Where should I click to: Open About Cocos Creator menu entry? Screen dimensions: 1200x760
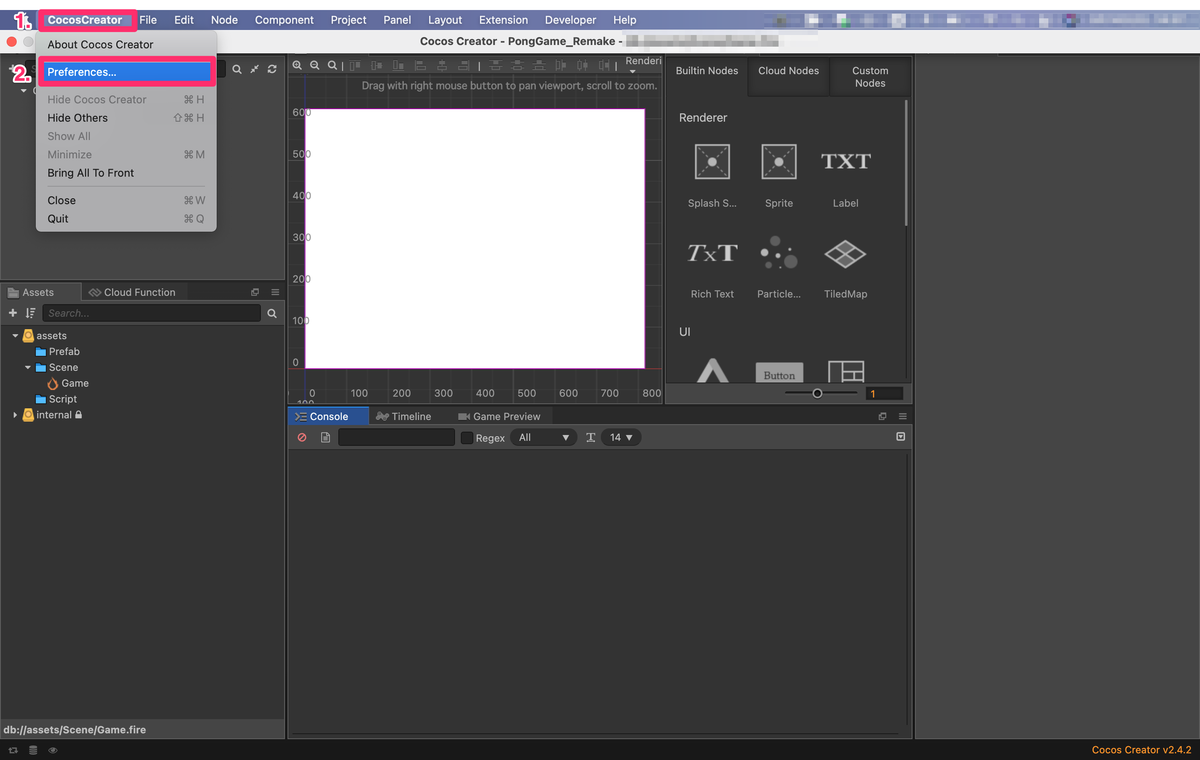(100, 44)
